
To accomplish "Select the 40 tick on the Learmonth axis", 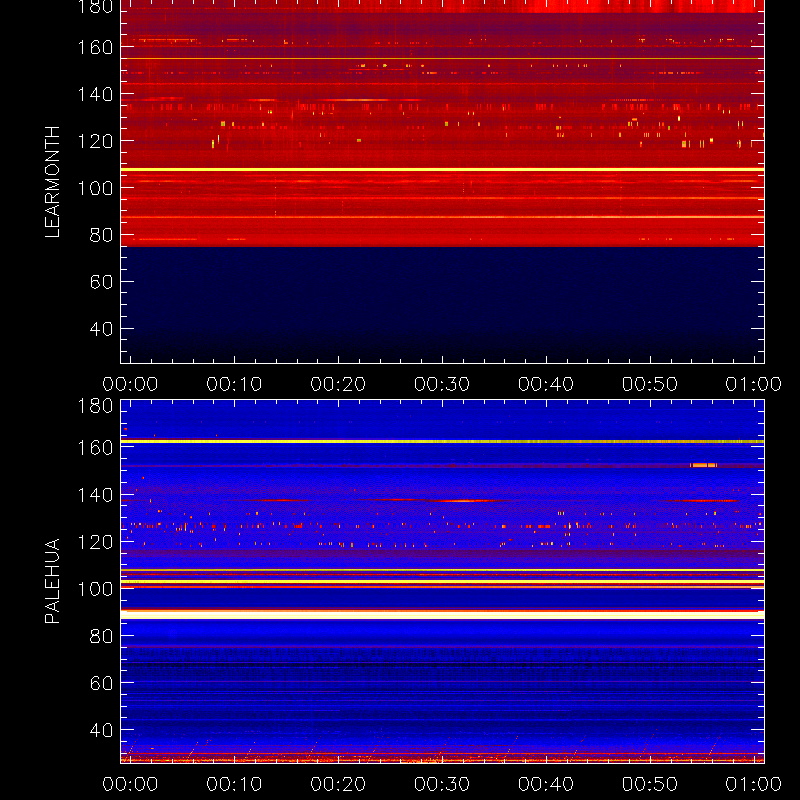I will 101,329.
